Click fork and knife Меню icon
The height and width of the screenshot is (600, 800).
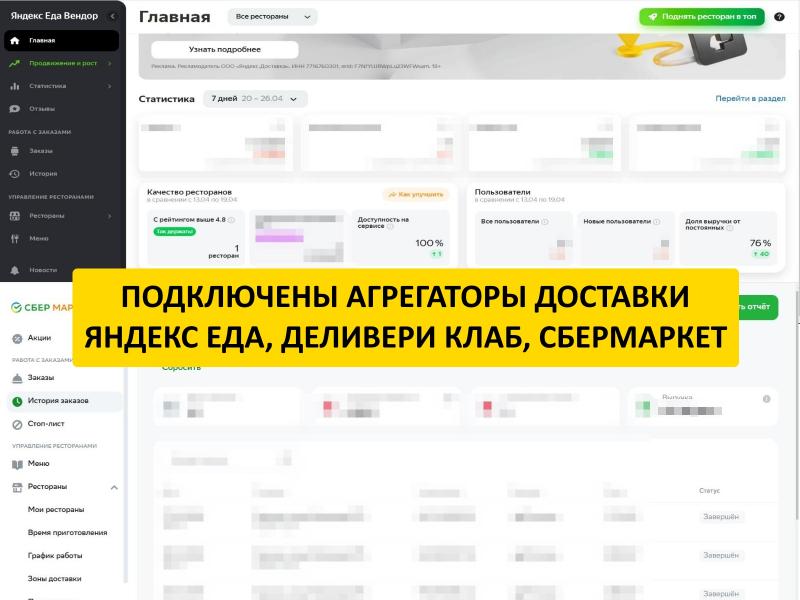(15, 238)
